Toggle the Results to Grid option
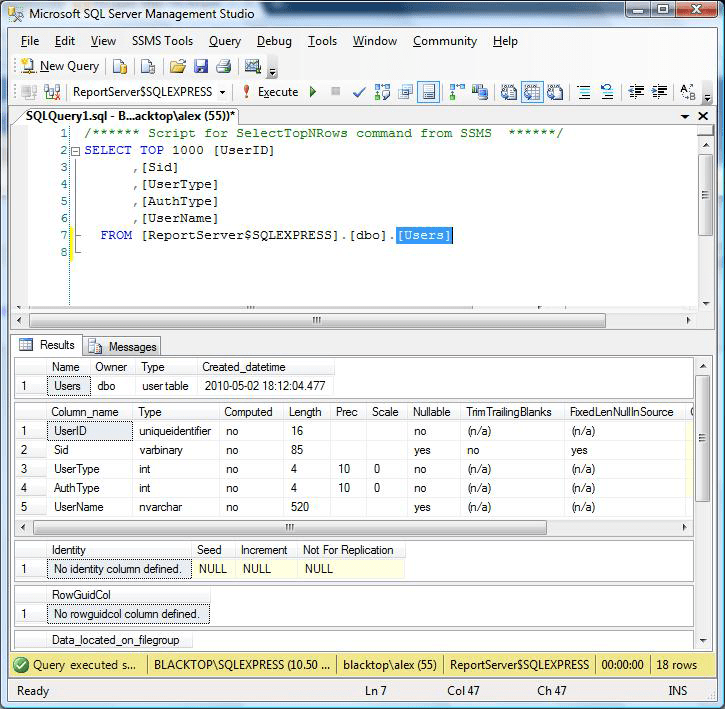This screenshot has width=725, height=709. (x=531, y=92)
